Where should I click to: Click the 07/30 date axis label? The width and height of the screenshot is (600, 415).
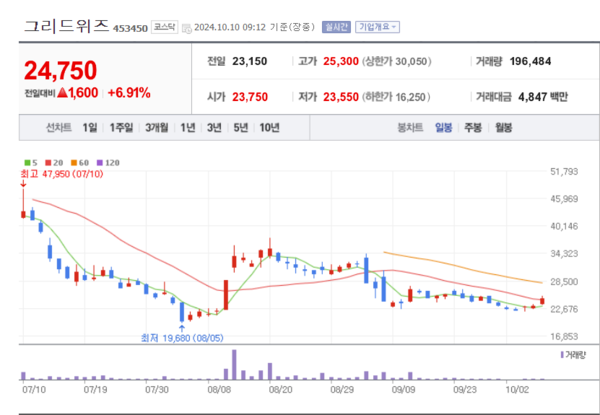[157, 390]
